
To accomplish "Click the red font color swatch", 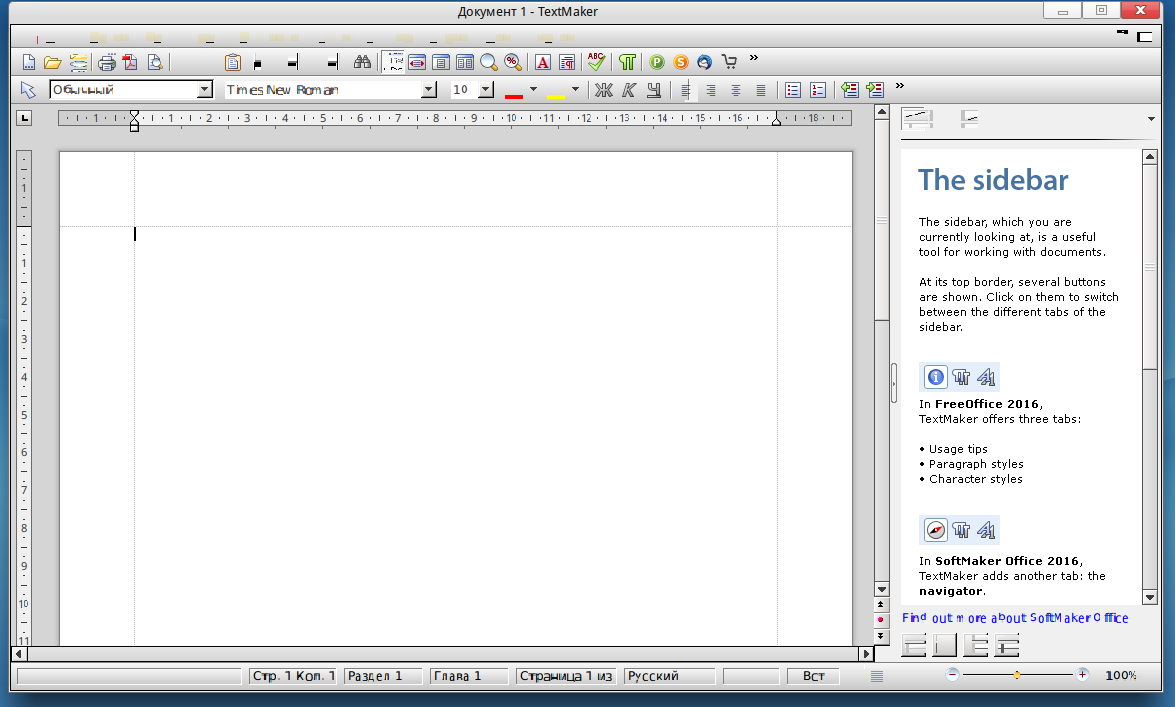I will 514,91.
